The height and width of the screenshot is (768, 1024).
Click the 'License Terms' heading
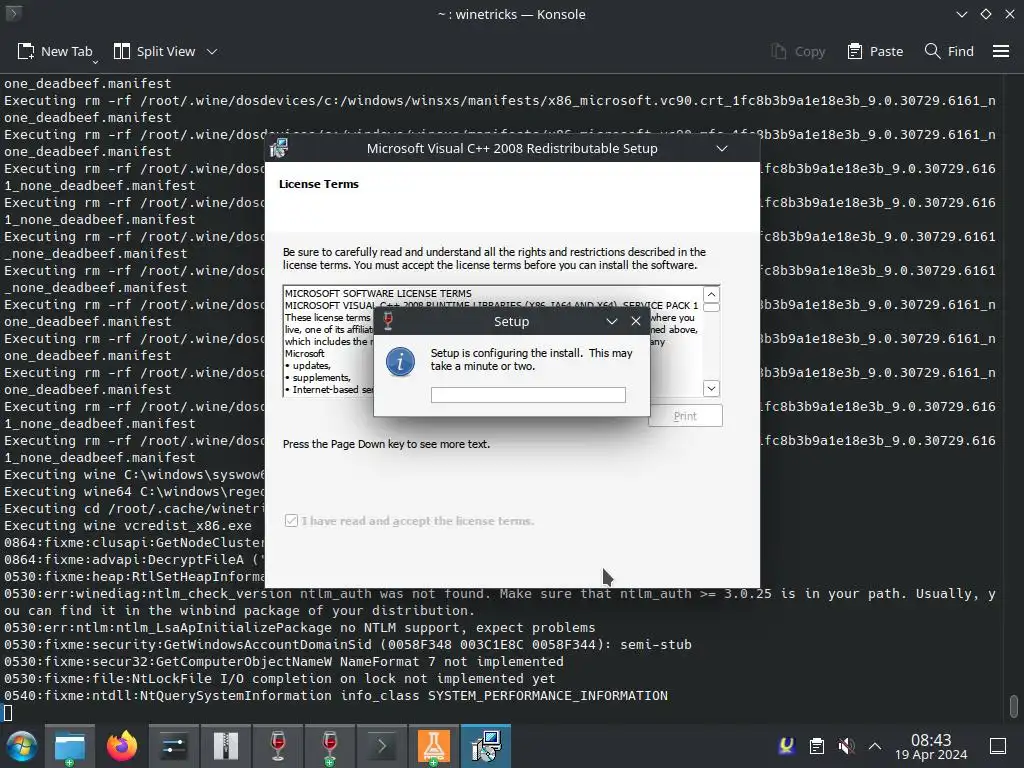(x=319, y=184)
